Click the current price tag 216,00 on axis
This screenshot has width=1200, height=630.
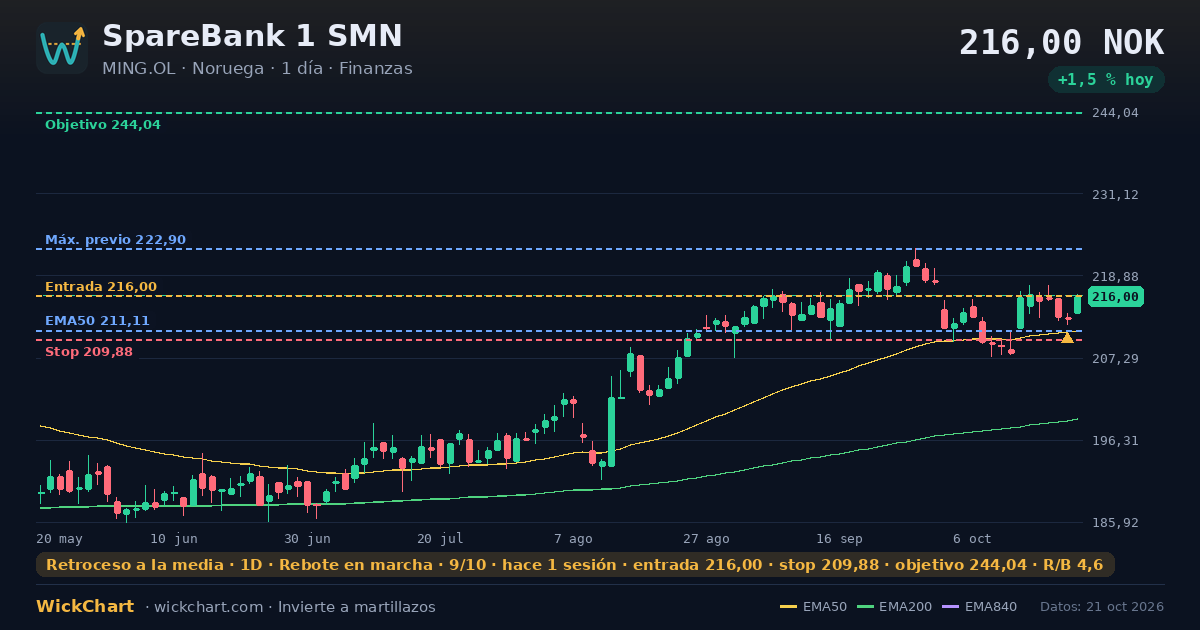[1116, 297]
